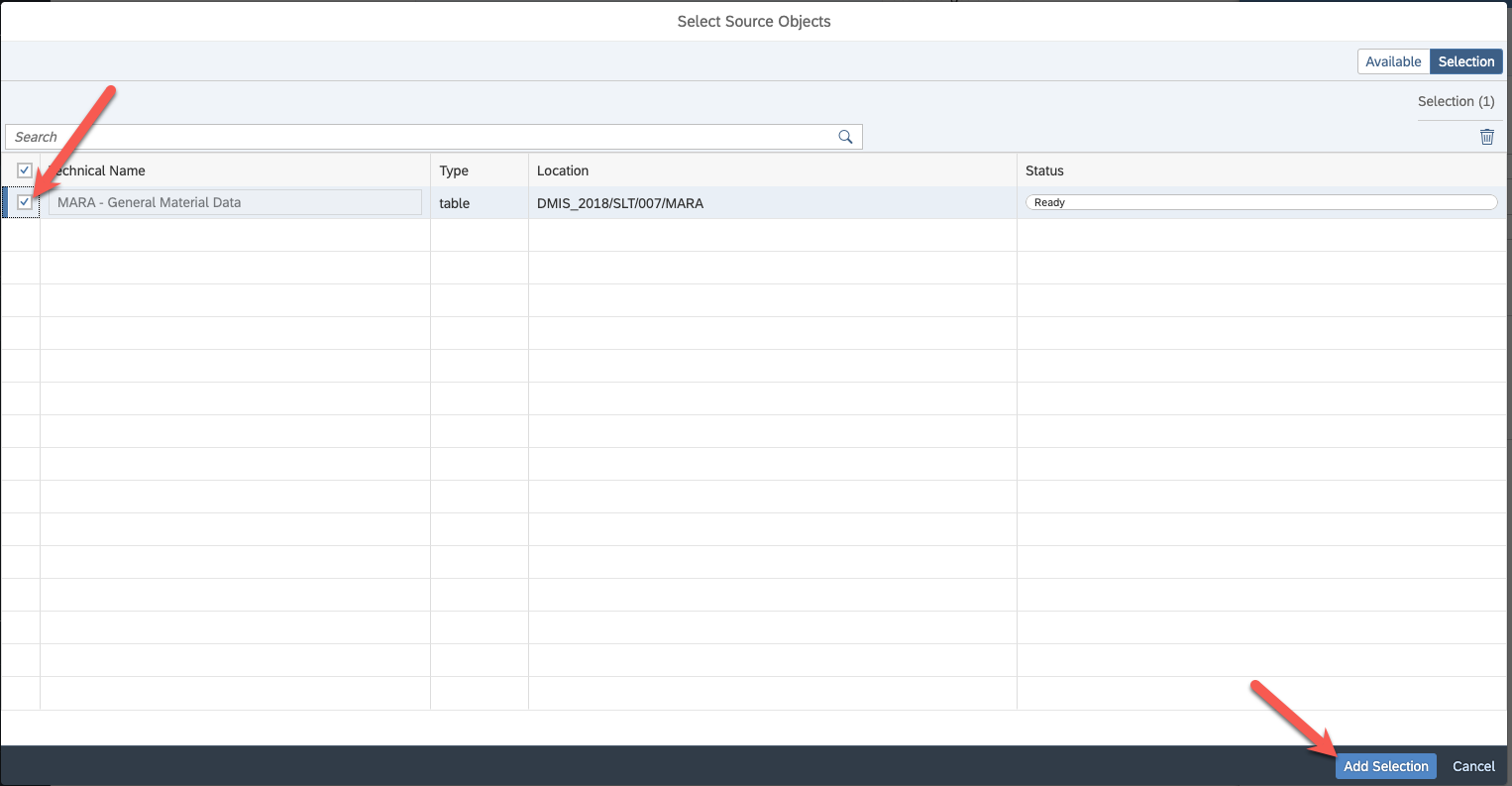Click the Status column header
This screenshot has width=1512, height=786.
(1044, 170)
